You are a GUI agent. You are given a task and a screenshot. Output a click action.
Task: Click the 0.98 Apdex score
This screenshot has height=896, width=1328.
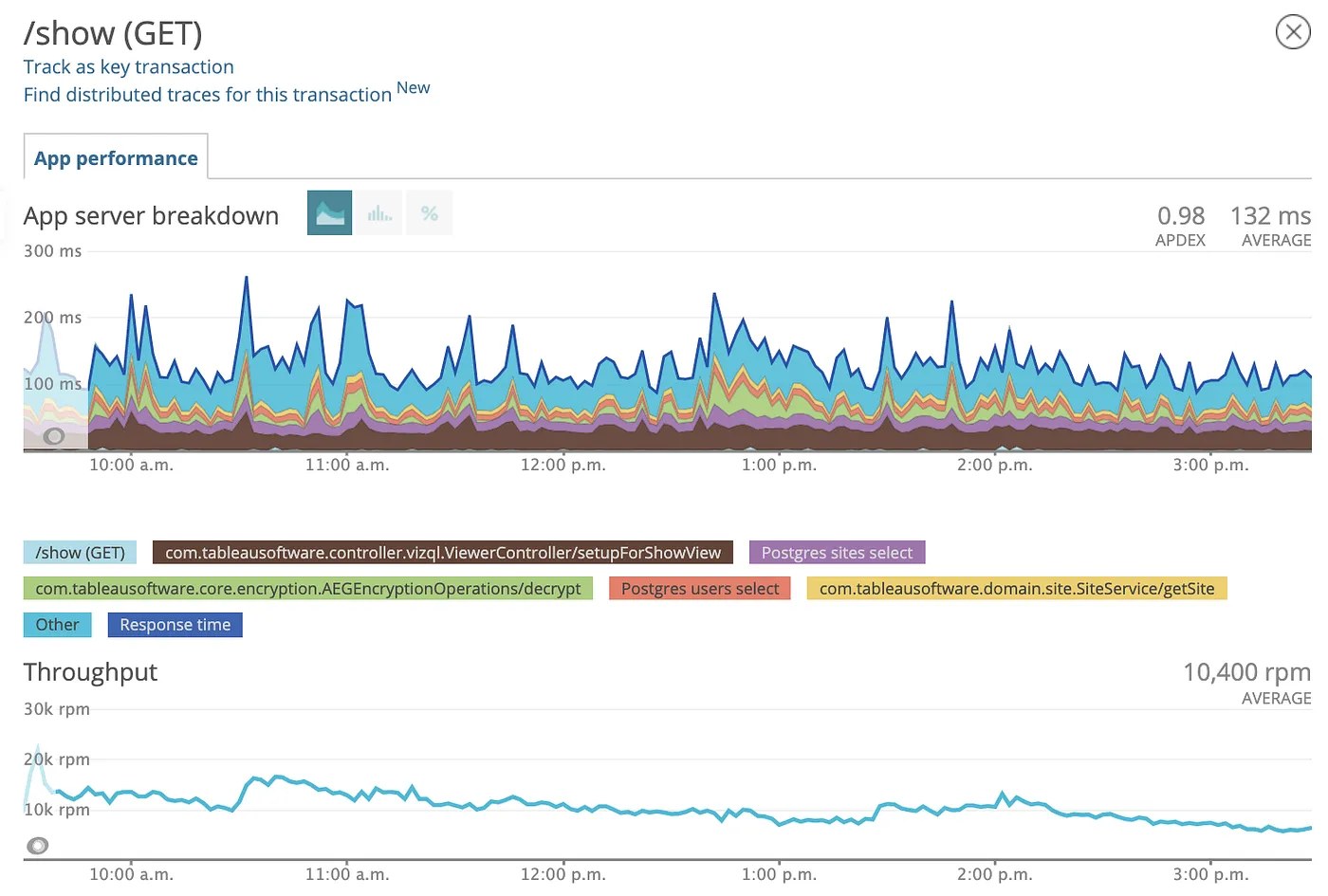coord(1180,216)
